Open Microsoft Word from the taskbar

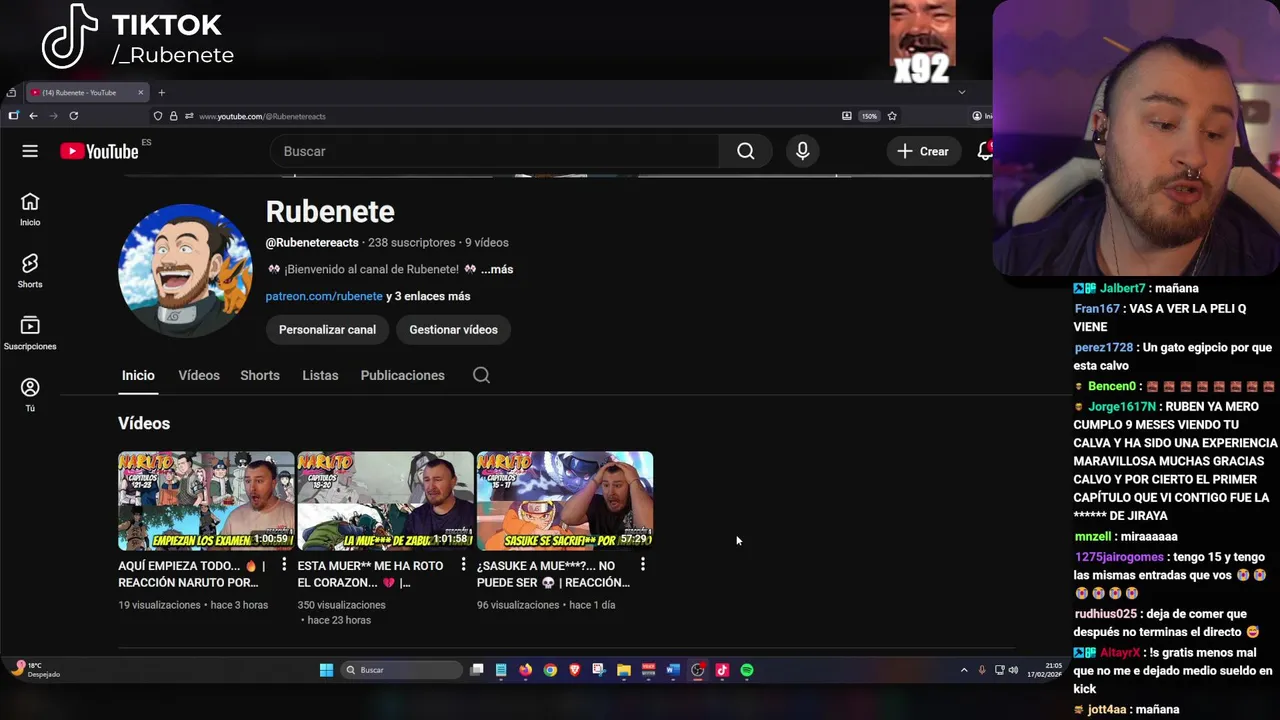click(x=673, y=670)
